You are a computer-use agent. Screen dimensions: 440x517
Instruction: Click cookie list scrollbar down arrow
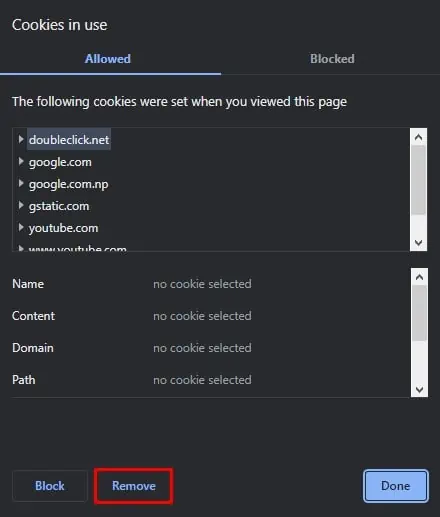418,242
